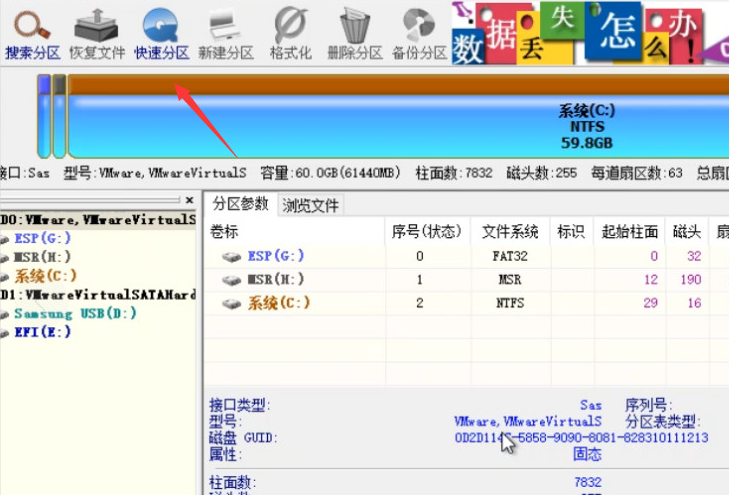Click the drive icon beside ESP(G:) in tree
Image resolution: width=729 pixels, height=496 pixels.
pyautogui.click(x=5, y=239)
